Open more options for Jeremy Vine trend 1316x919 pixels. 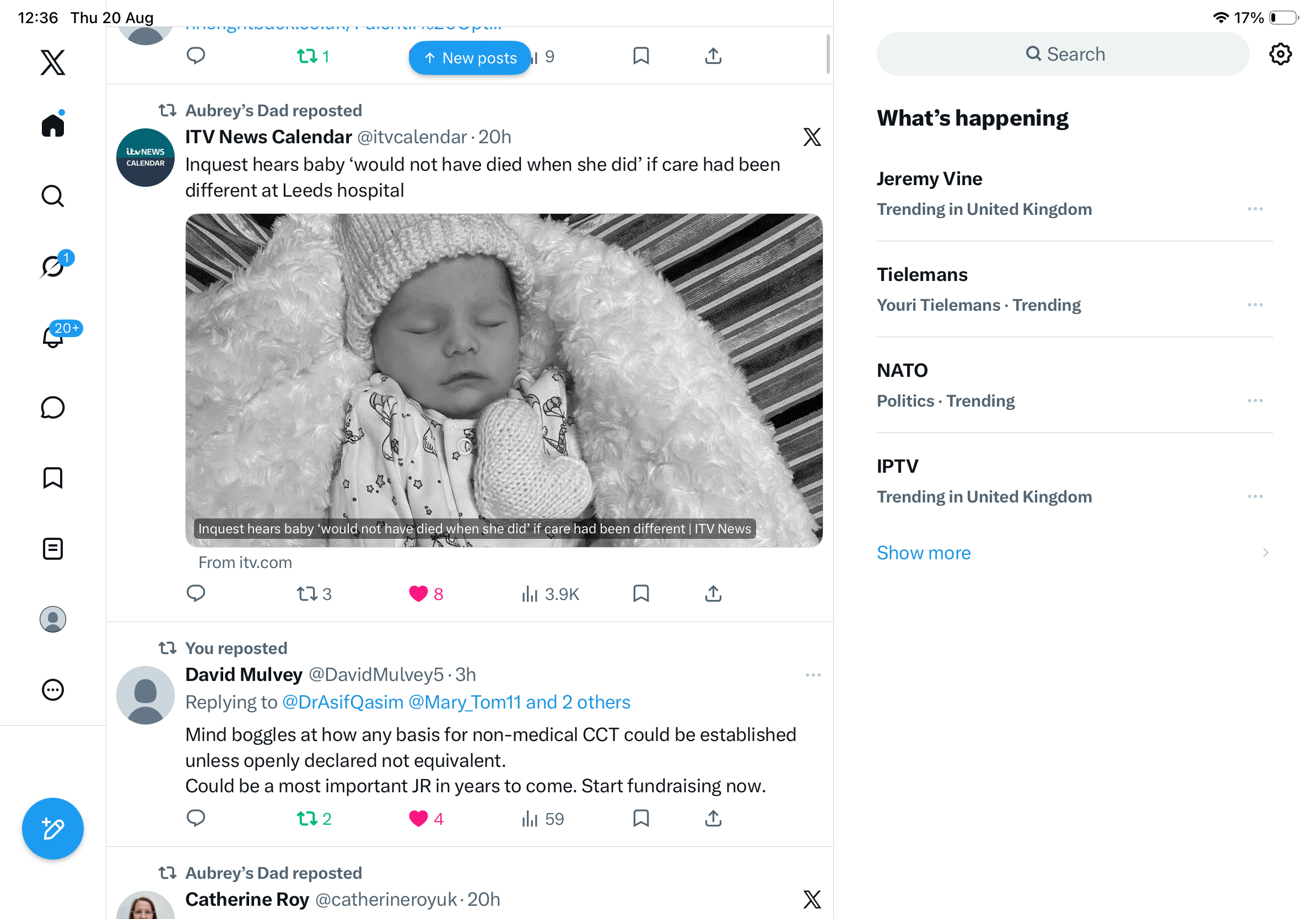pyautogui.click(x=1255, y=209)
